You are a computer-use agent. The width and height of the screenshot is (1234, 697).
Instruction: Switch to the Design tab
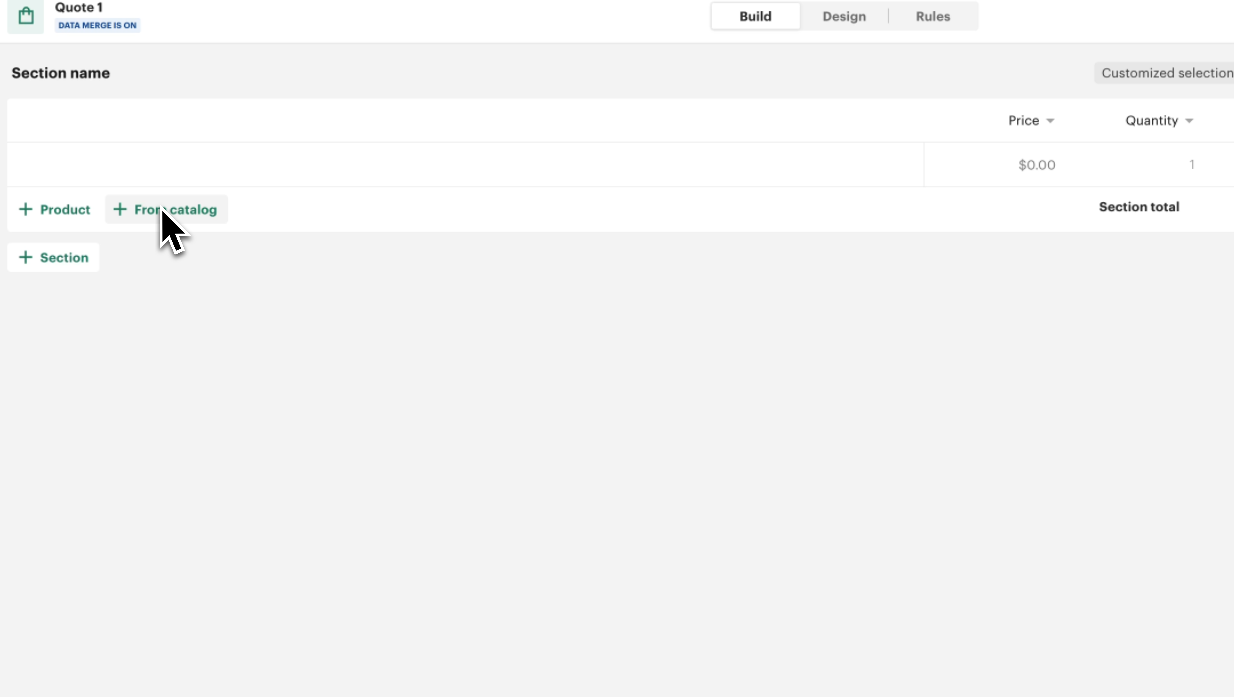(x=844, y=16)
